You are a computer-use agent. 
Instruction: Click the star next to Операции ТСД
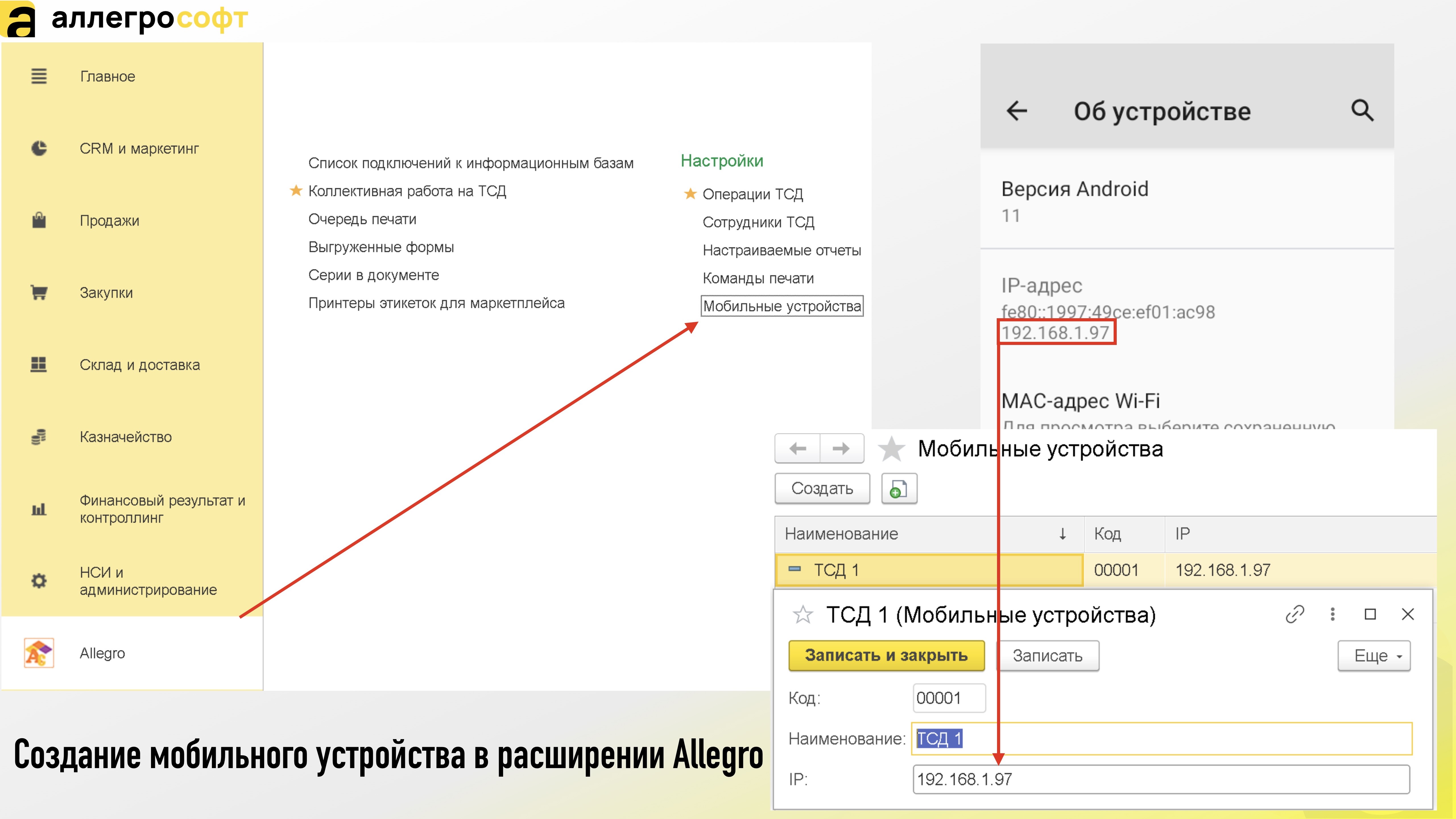coord(690,193)
